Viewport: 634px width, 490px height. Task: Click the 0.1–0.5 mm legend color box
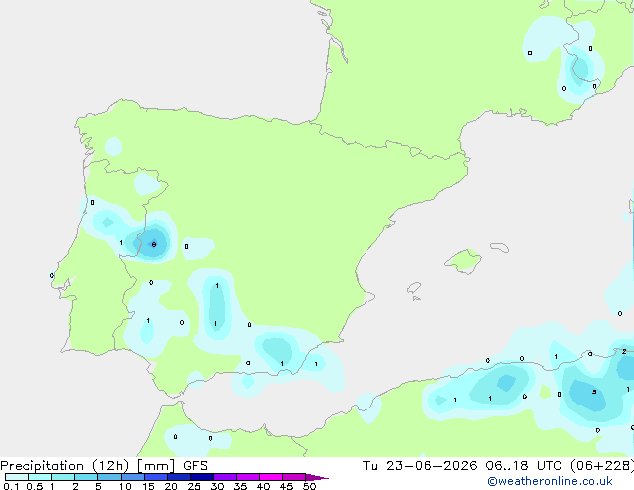[x=17, y=477]
